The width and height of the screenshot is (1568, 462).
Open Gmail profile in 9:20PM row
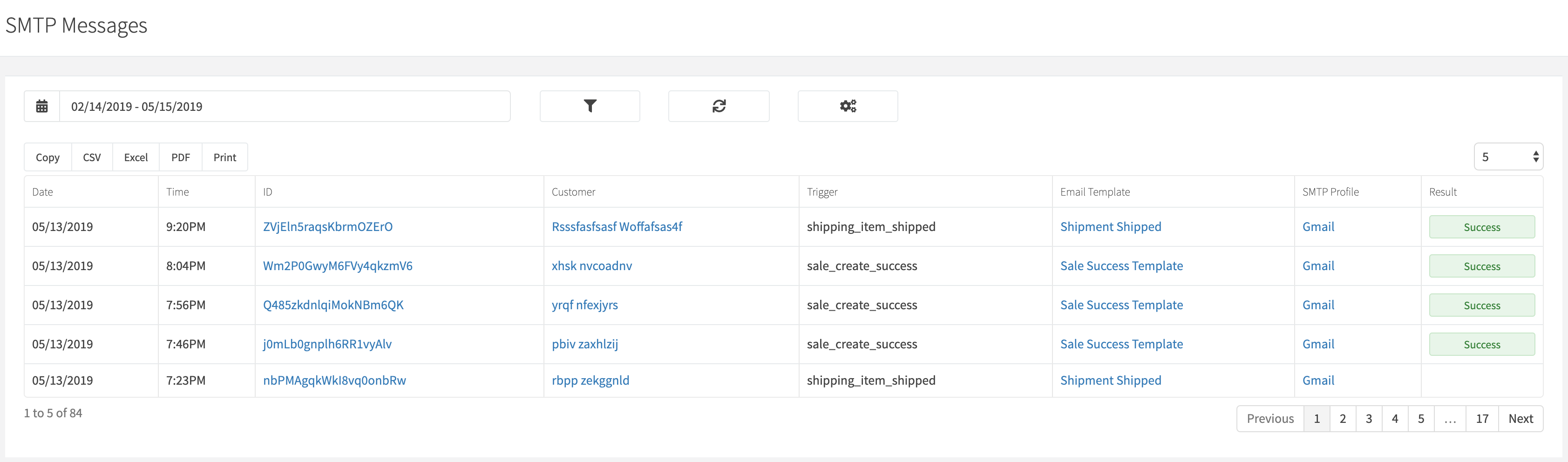(1318, 227)
